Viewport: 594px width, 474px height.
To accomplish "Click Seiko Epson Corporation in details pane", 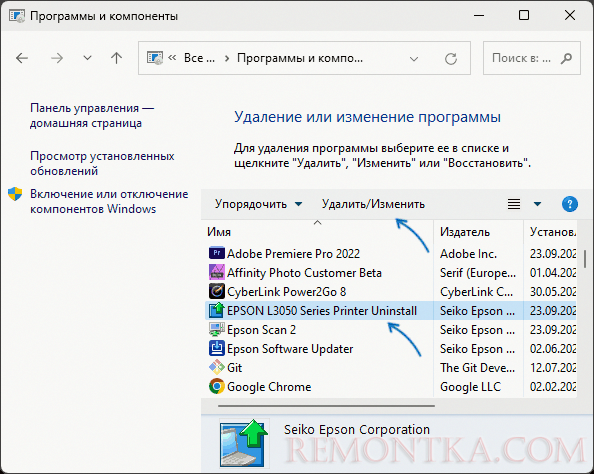I will 357,429.
